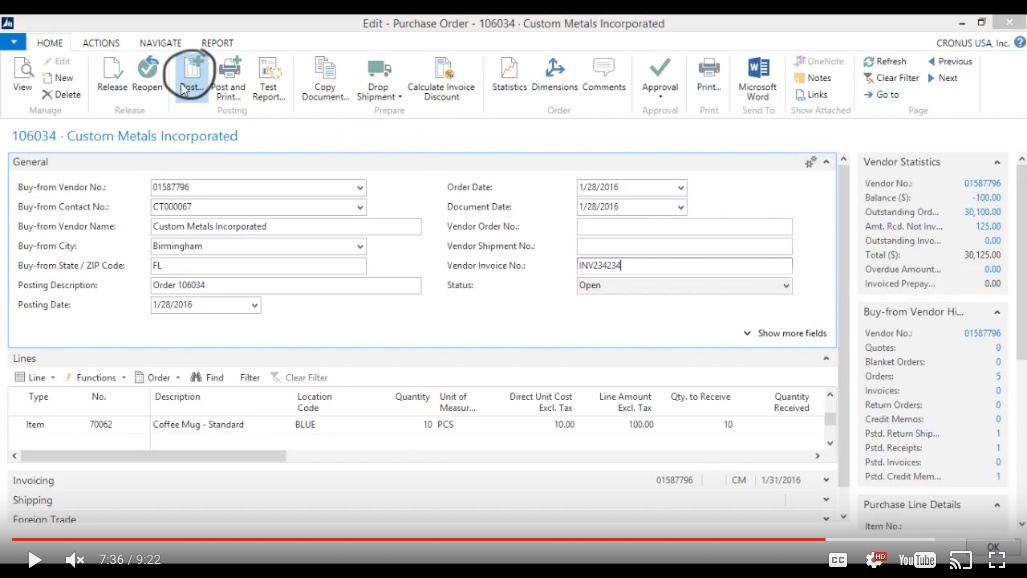Viewport: 1027px width, 578px height.
Task: Open order Statistics
Action: pyautogui.click(x=509, y=75)
